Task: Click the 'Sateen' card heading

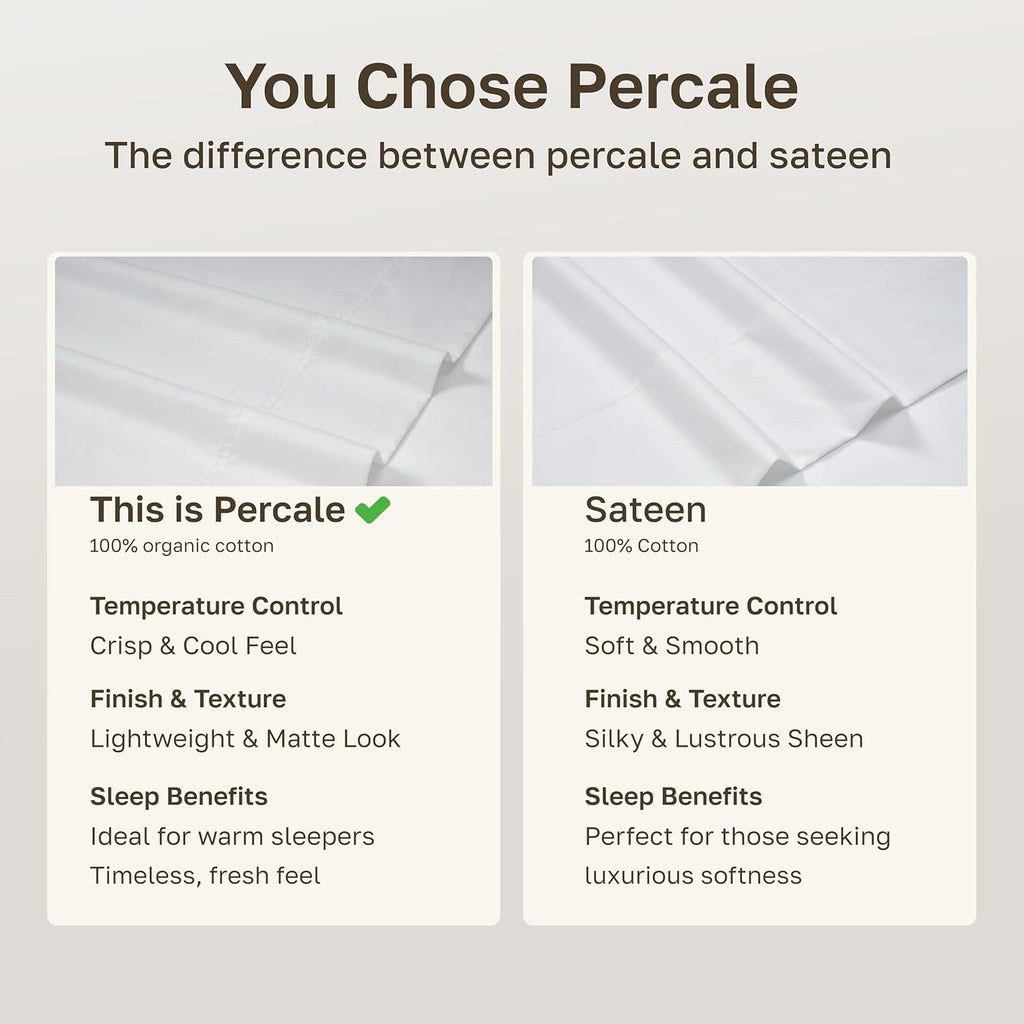Action: coord(645,509)
